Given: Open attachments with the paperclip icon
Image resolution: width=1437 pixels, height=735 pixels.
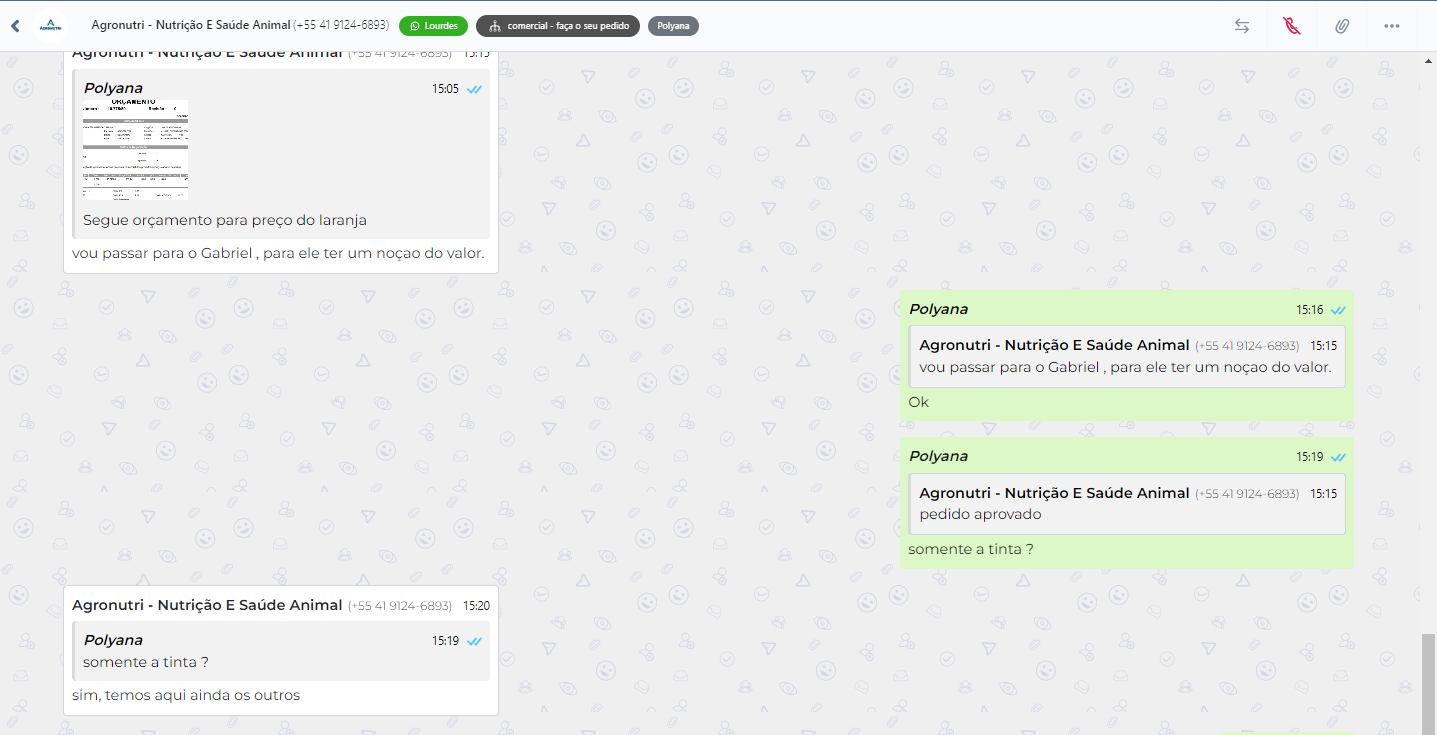Looking at the screenshot, I should (1342, 26).
